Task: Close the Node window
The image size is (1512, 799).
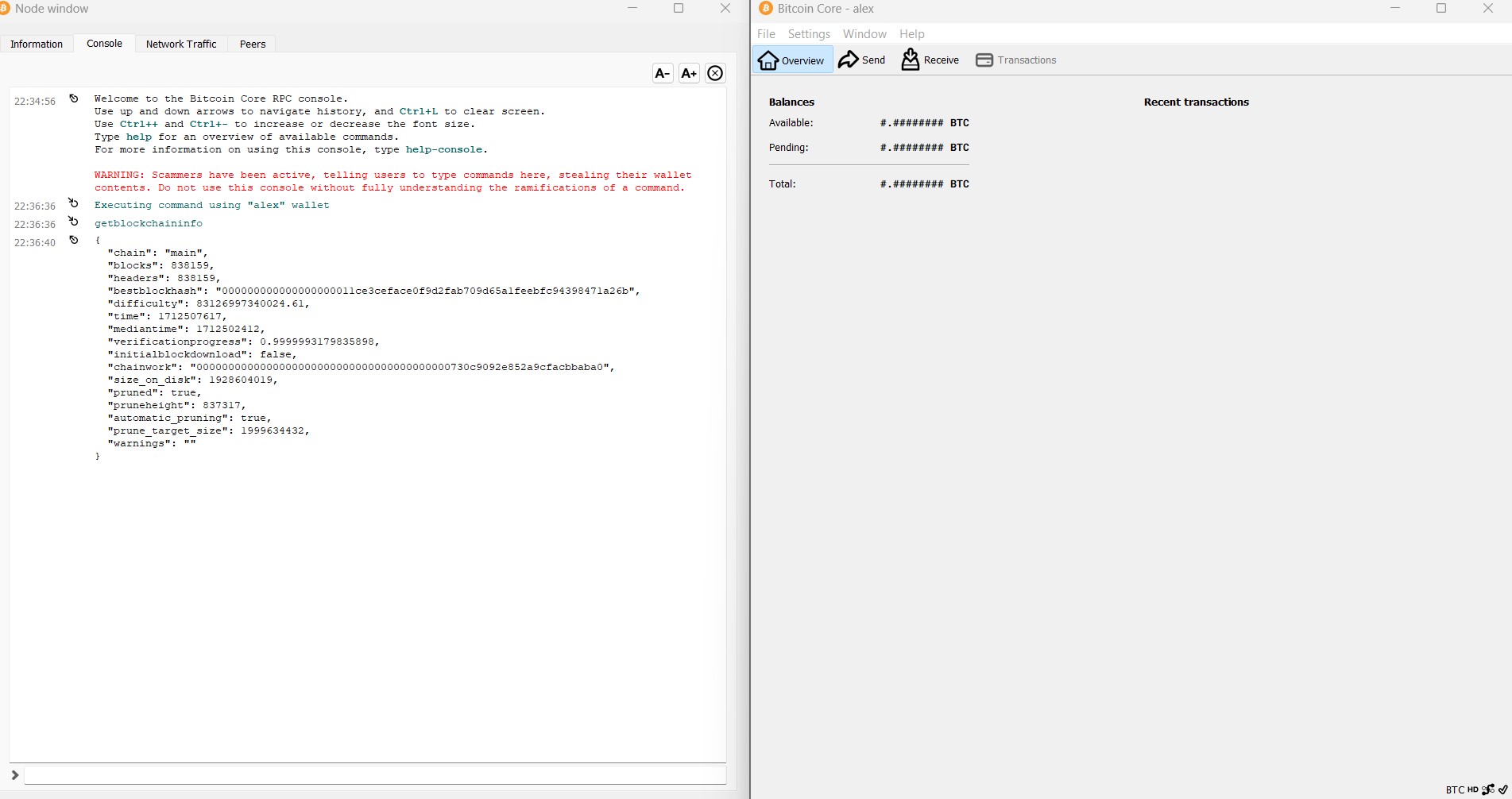Action: pyautogui.click(x=725, y=8)
